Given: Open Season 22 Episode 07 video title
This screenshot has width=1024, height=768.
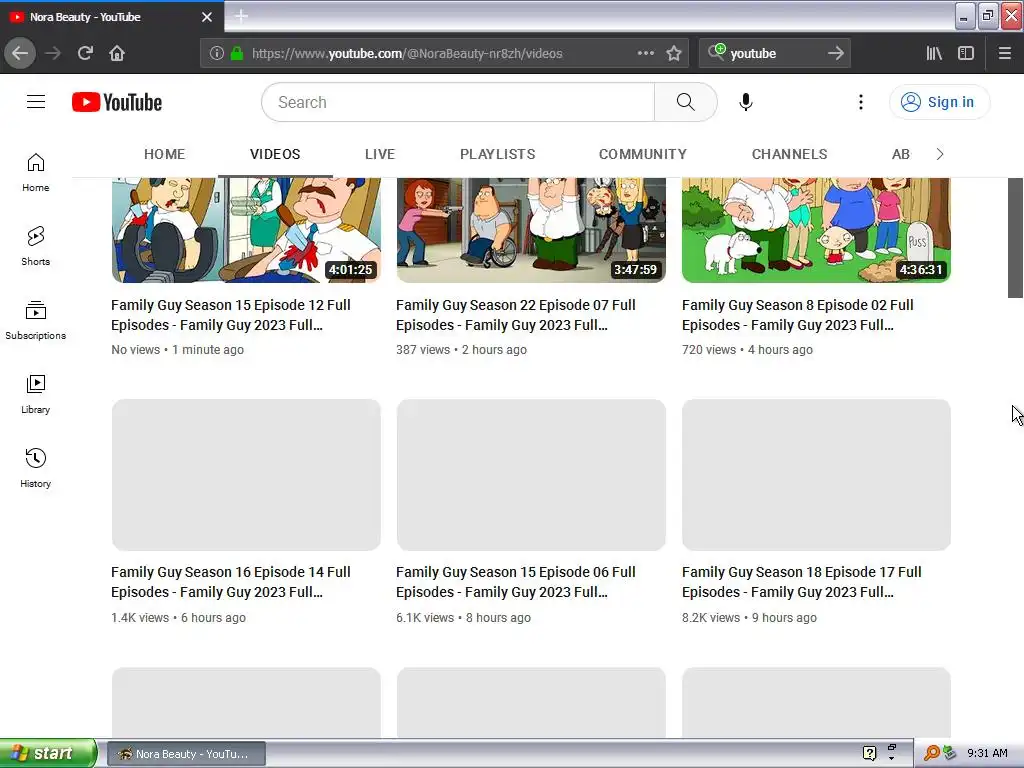Looking at the screenshot, I should tap(516, 315).
